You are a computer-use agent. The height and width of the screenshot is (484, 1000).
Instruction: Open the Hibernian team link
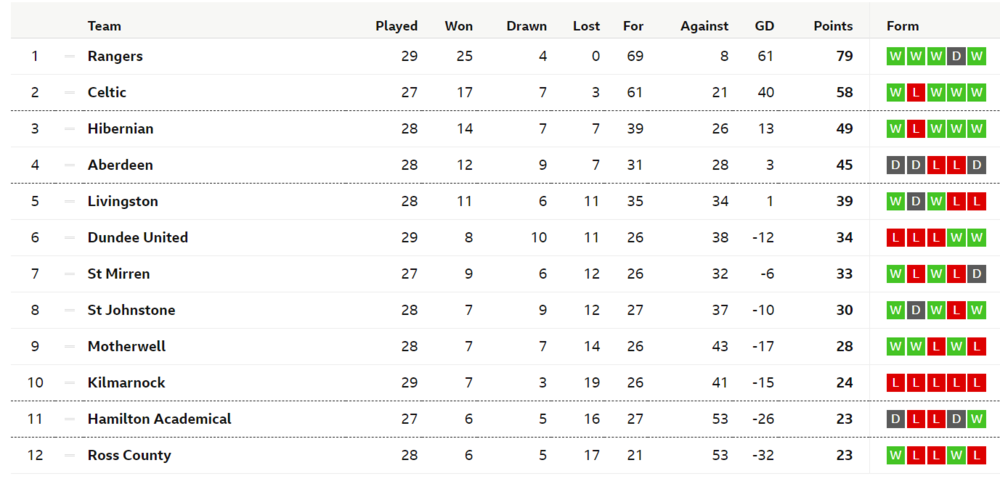pos(120,129)
